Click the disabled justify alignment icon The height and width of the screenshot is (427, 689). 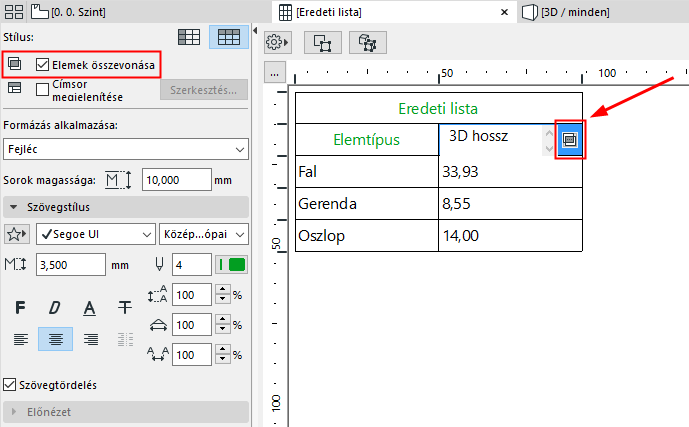coord(125,339)
